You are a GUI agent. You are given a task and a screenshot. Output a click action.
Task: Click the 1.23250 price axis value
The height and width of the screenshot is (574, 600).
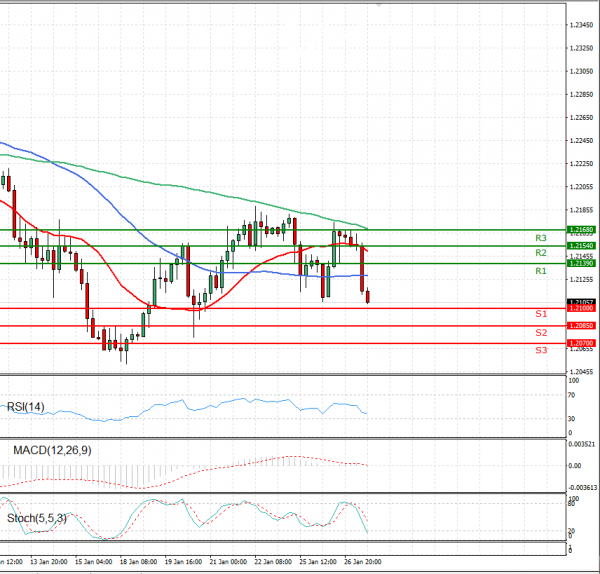(x=581, y=48)
